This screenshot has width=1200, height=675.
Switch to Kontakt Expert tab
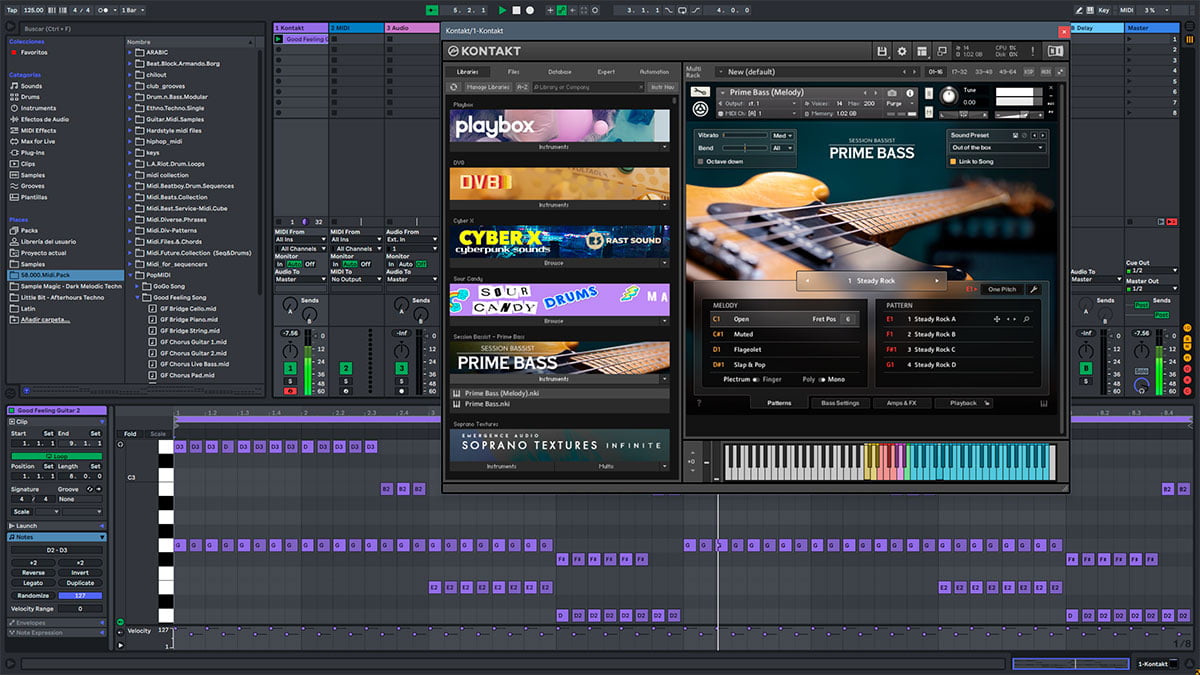606,72
